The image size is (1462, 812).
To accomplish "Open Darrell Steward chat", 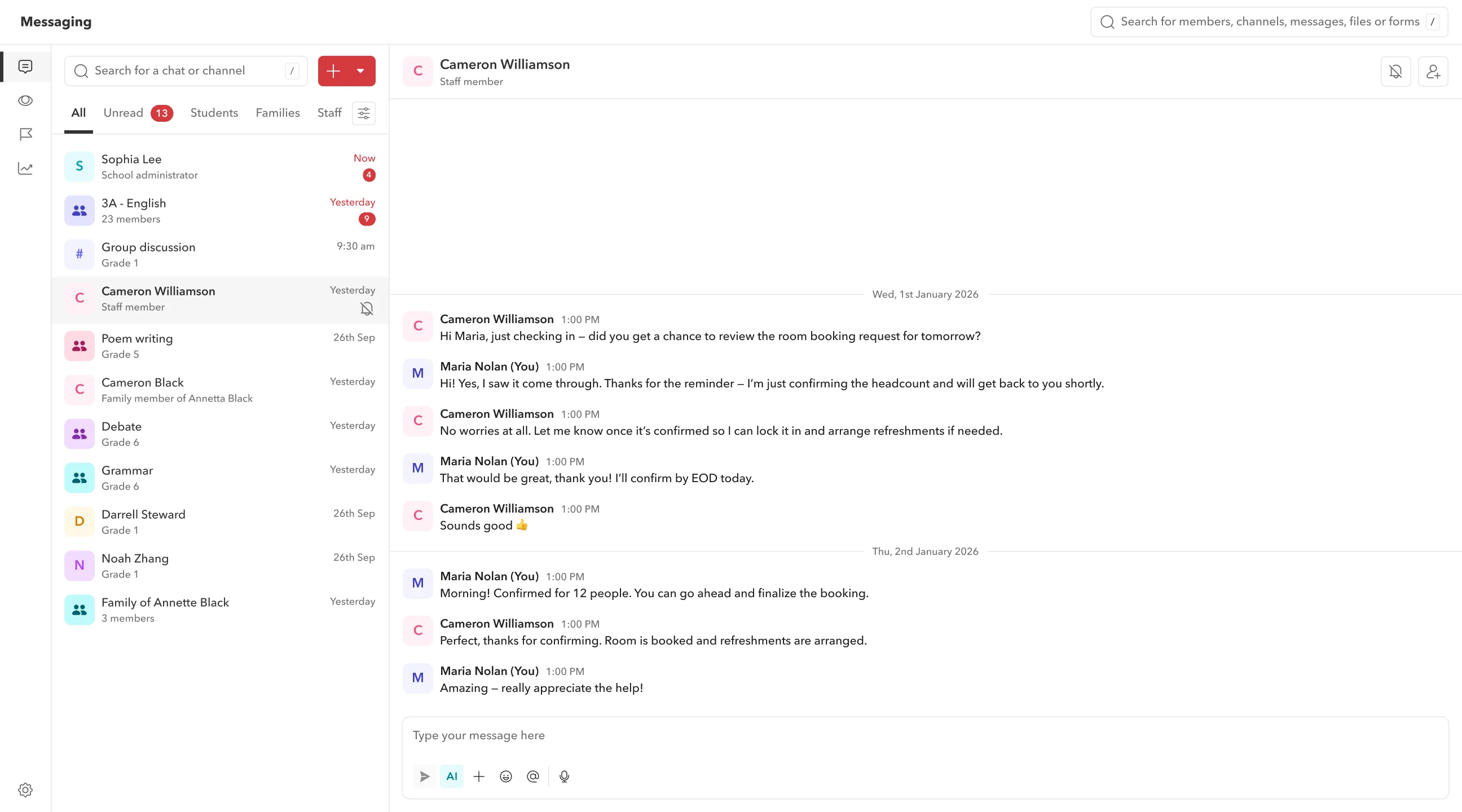I will 220,522.
